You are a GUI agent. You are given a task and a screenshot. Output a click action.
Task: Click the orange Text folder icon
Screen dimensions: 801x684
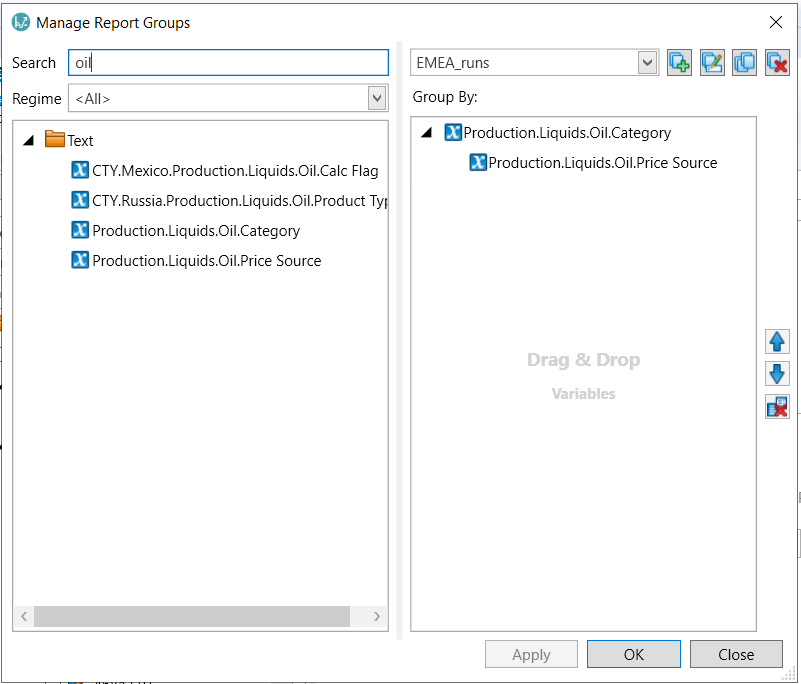click(x=55, y=141)
